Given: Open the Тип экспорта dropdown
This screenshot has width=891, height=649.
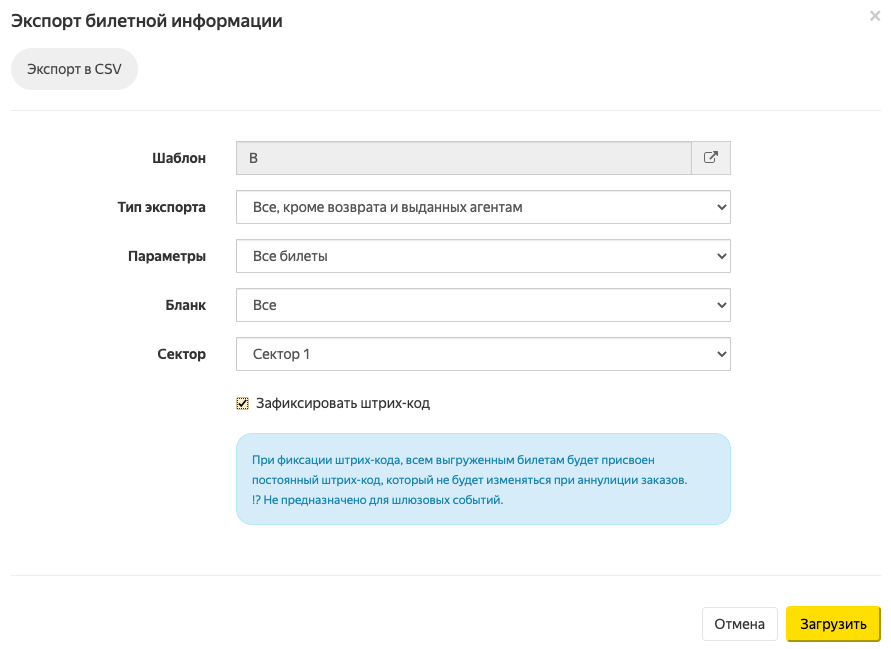Looking at the screenshot, I should (x=483, y=207).
